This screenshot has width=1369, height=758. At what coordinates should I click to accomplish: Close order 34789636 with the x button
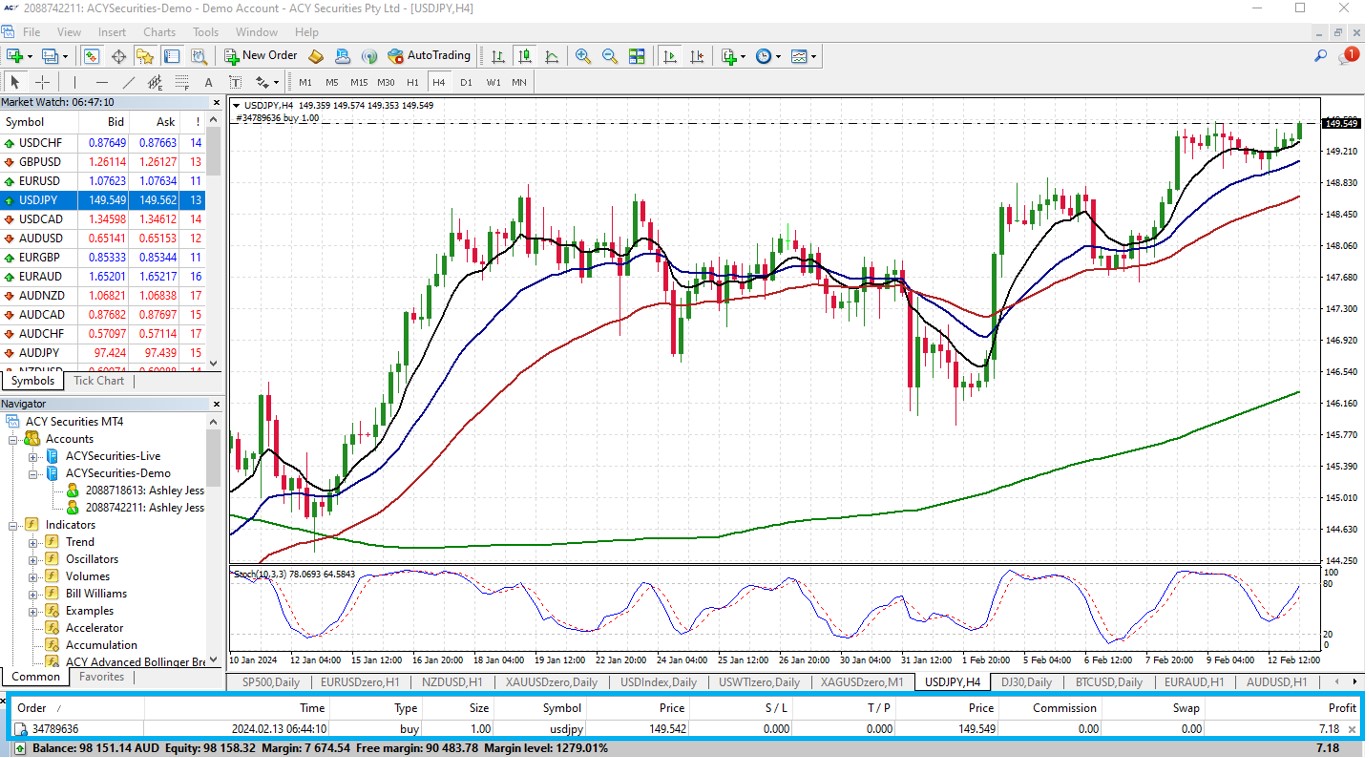coord(1352,730)
